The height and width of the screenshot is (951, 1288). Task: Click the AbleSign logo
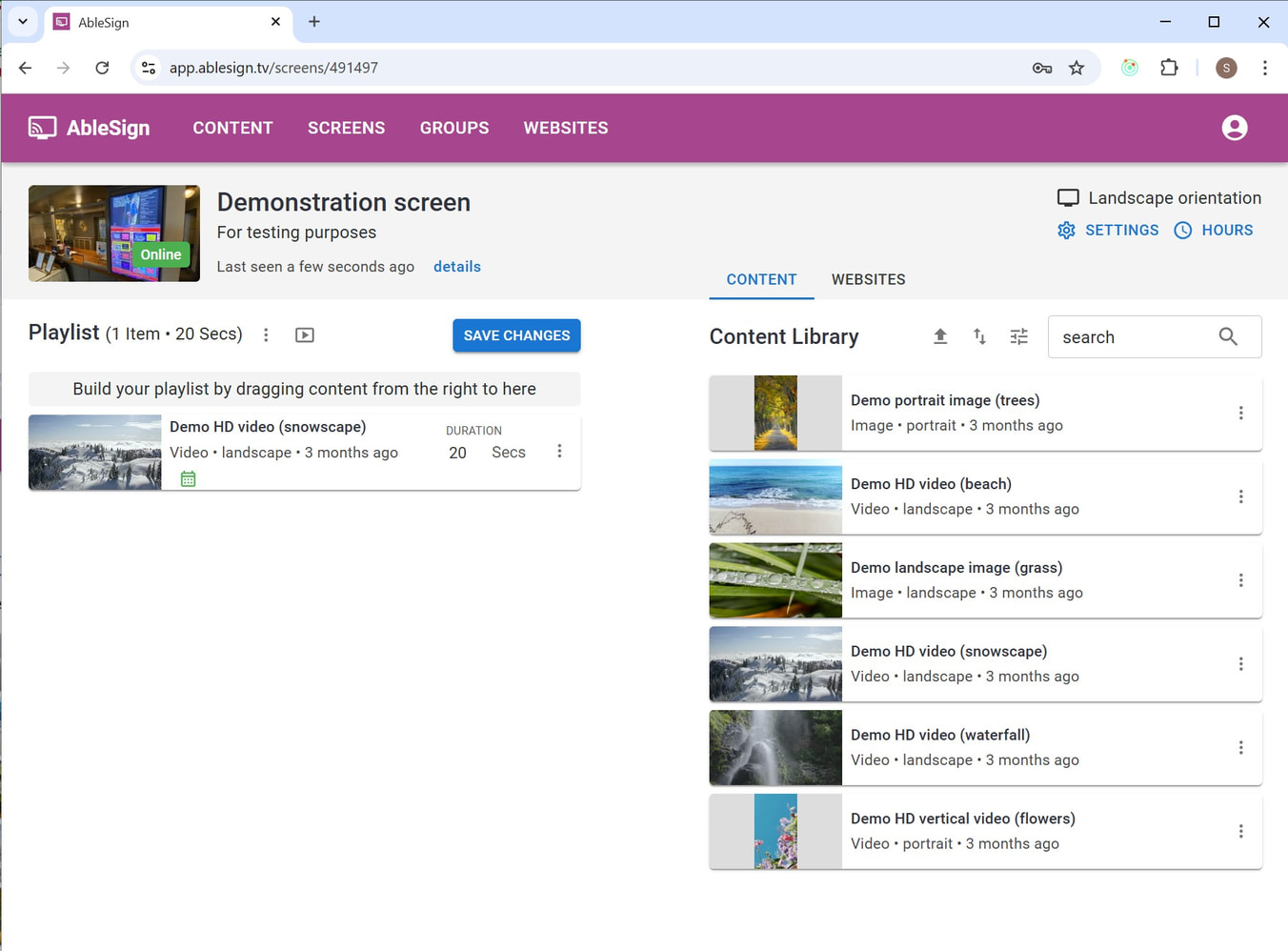coord(90,128)
